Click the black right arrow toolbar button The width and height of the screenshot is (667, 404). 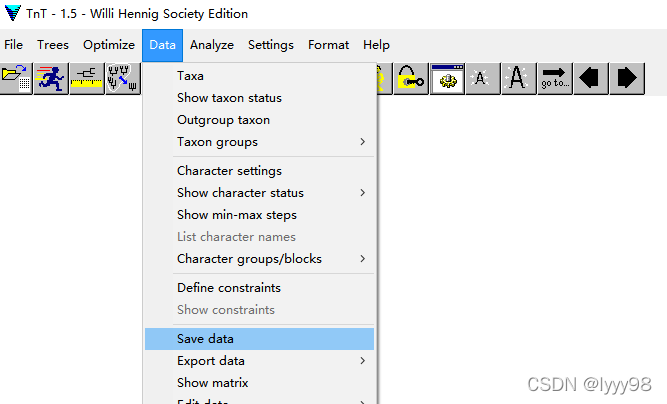coord(627,78)
